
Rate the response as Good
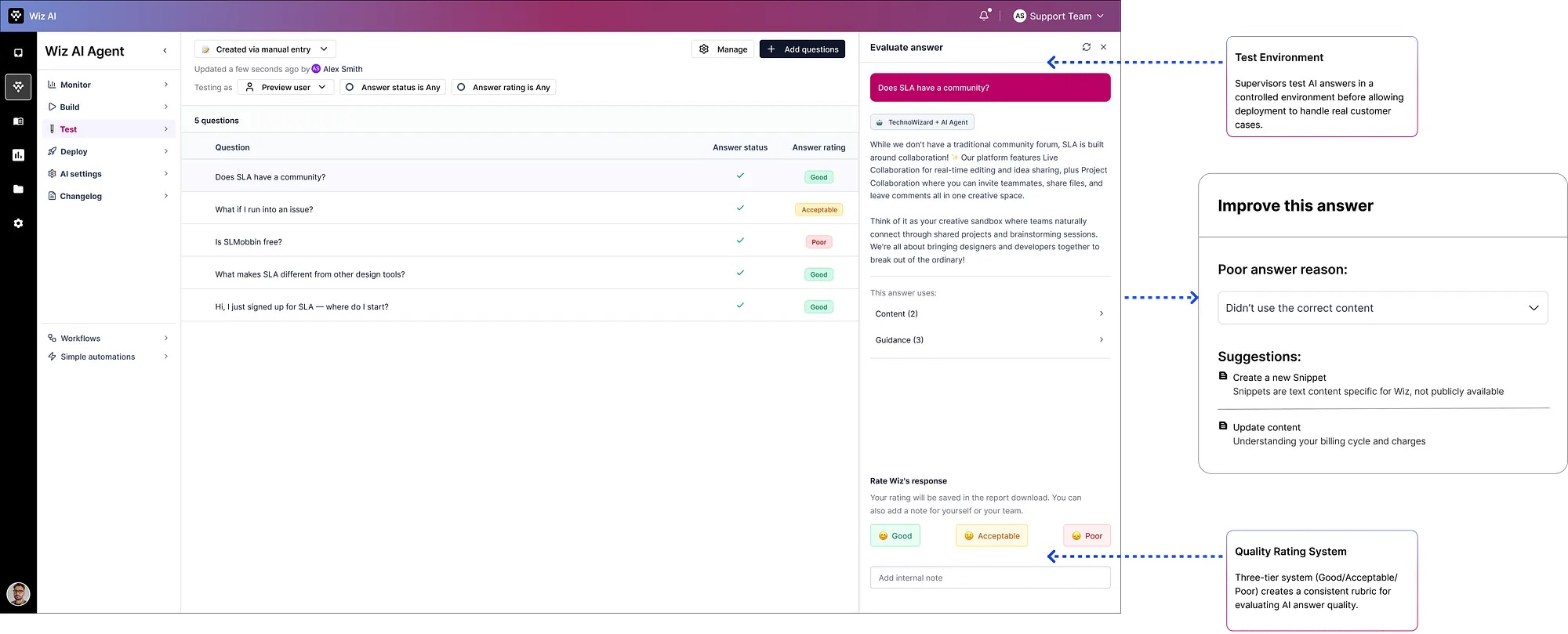click(x=895, y=536)
